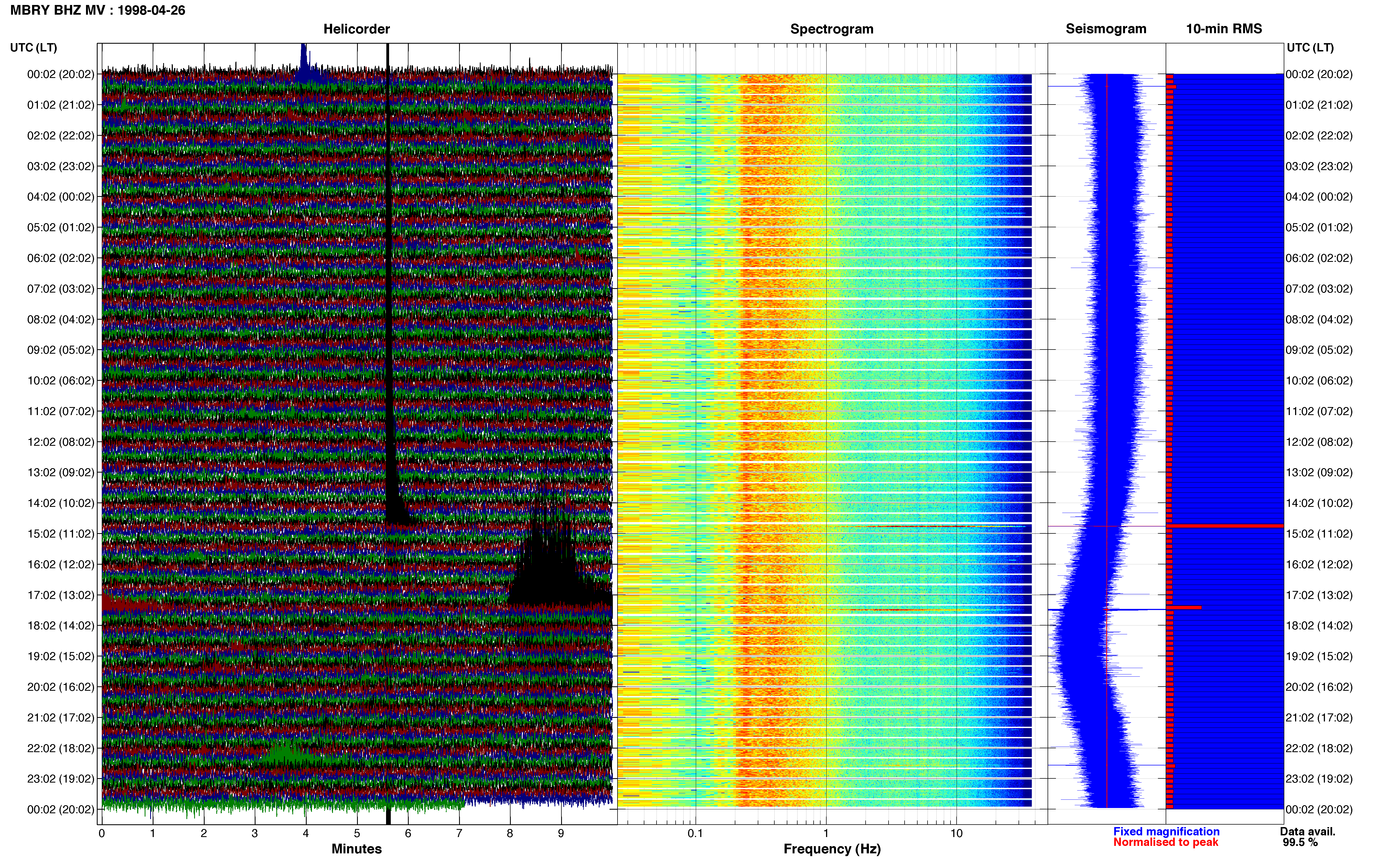
Task: Click the "9" tick on the Minutes axis
Action: [561, 833]
